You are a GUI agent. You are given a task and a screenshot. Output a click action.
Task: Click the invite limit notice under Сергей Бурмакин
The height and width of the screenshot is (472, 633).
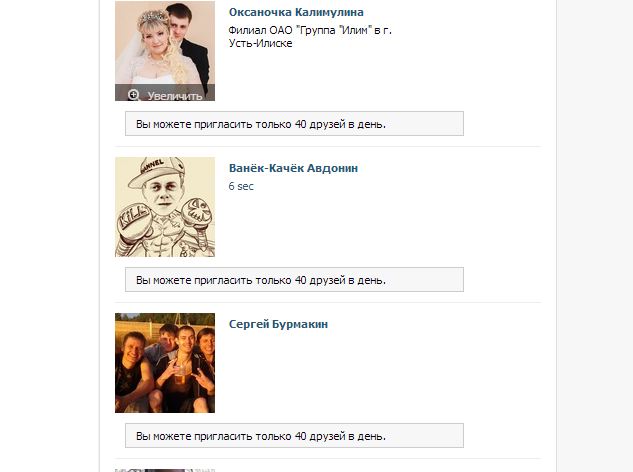click(294, 435)
